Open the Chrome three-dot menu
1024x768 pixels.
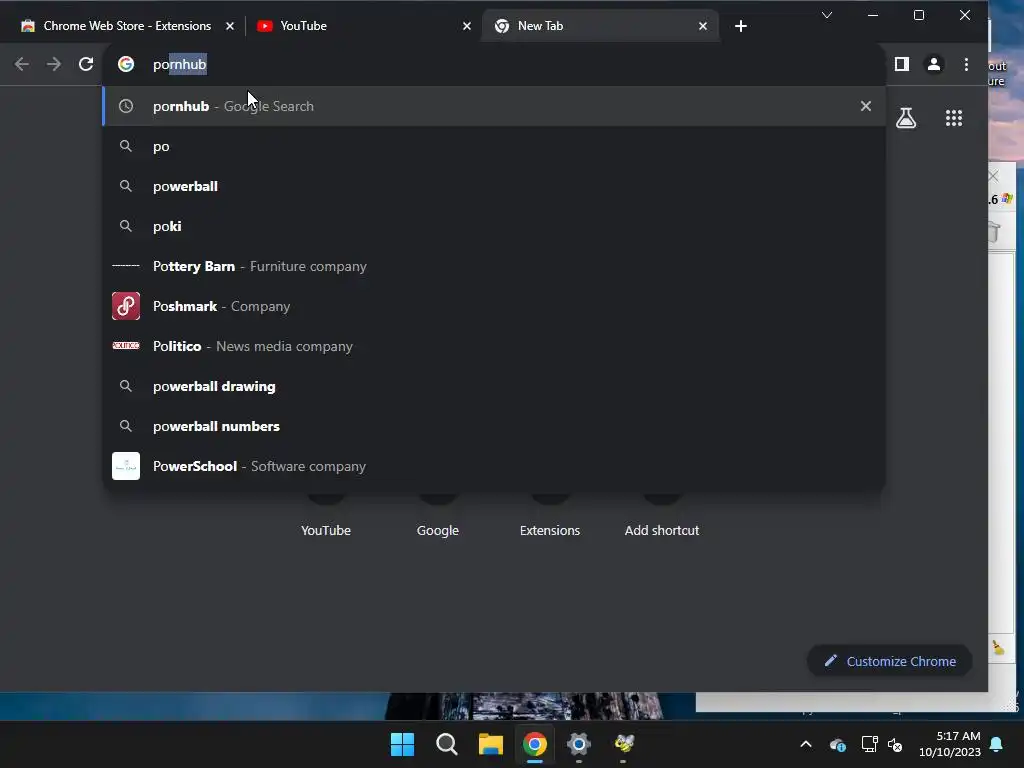pos(967,64)
